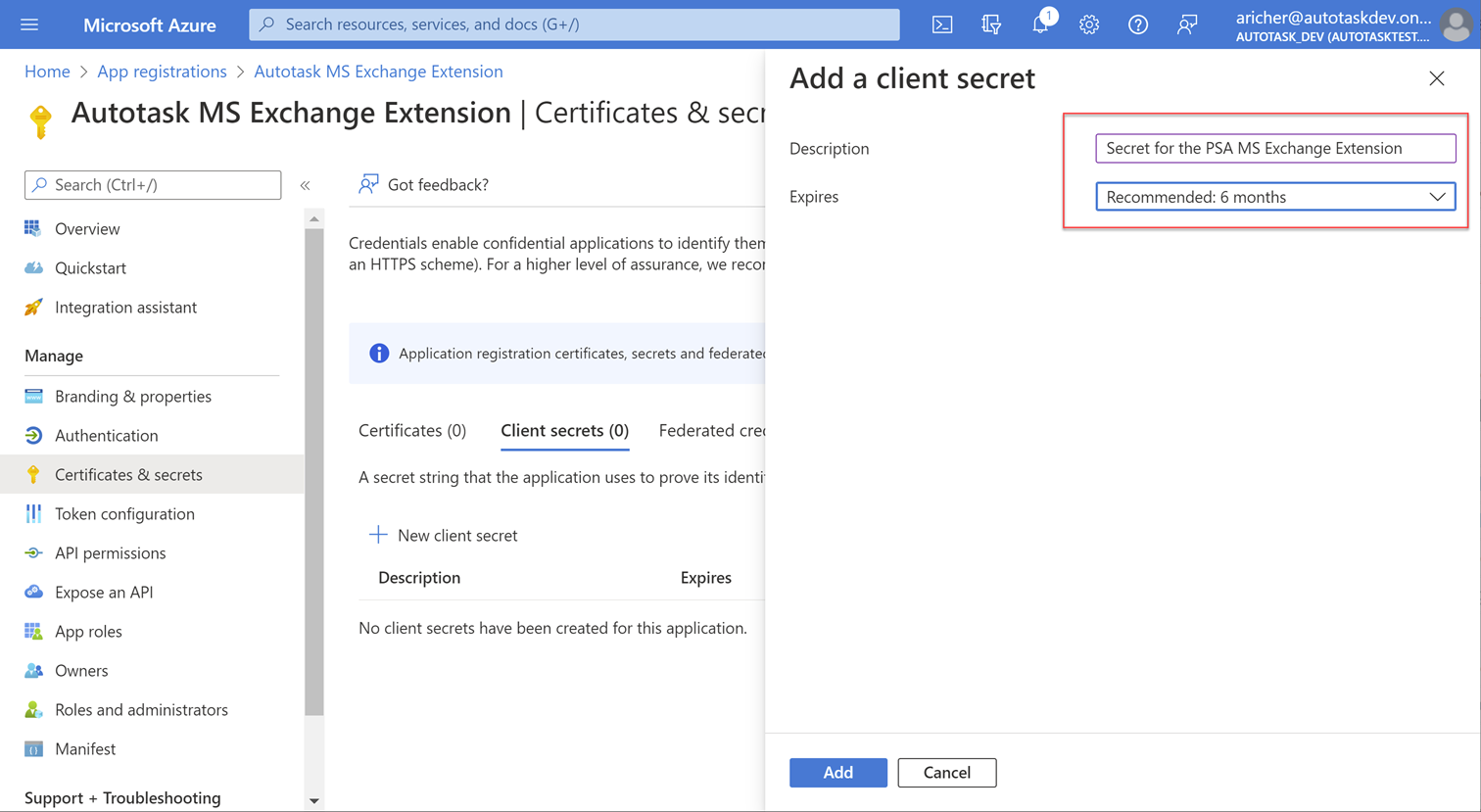Click the Quickstart cloud icon
Screen dimensions: 1481x812
click(x=33, y=267)
